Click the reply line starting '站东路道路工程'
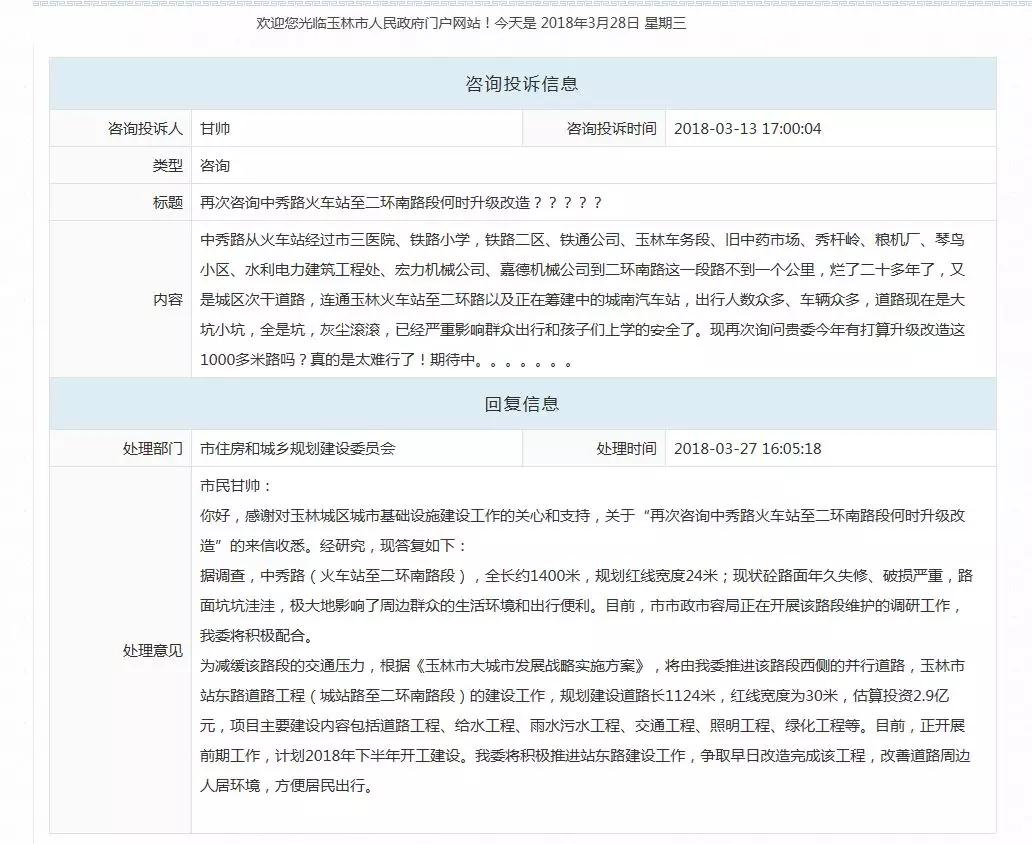 click(x=575, y=695)
